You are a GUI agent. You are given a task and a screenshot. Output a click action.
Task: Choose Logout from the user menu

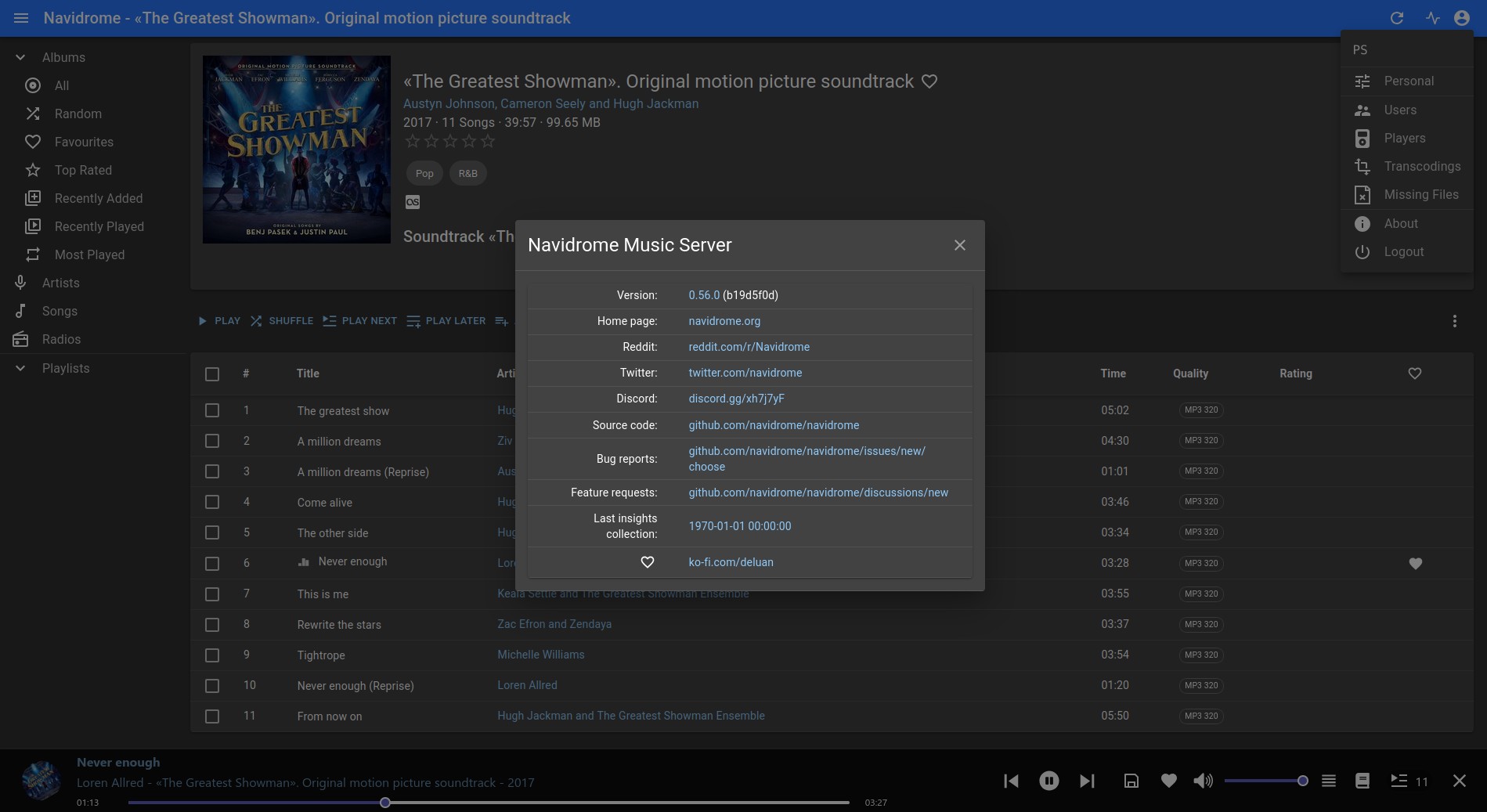(1406, 251)
